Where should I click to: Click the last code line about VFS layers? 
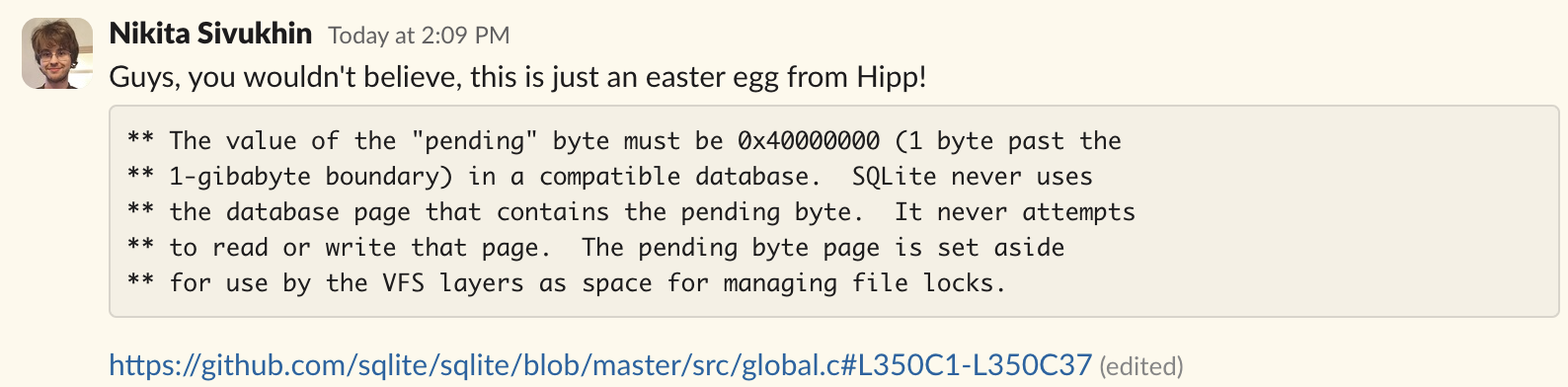pos(567,283)
